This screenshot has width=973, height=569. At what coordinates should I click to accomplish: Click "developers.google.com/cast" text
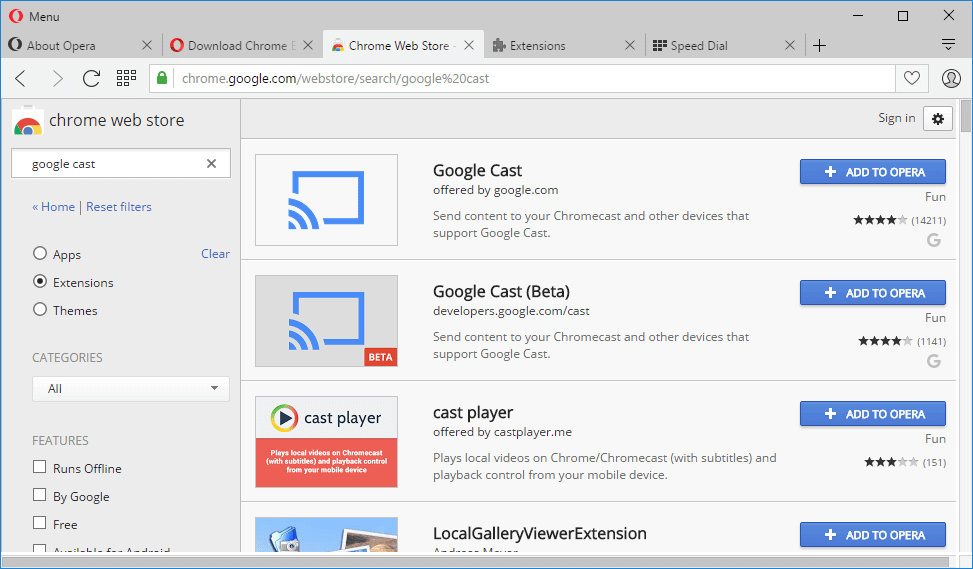point(511,311)
